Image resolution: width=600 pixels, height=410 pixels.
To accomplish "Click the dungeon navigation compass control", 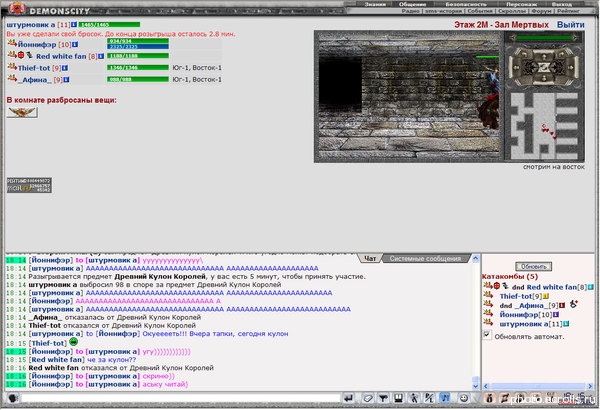I will point(544,67).
